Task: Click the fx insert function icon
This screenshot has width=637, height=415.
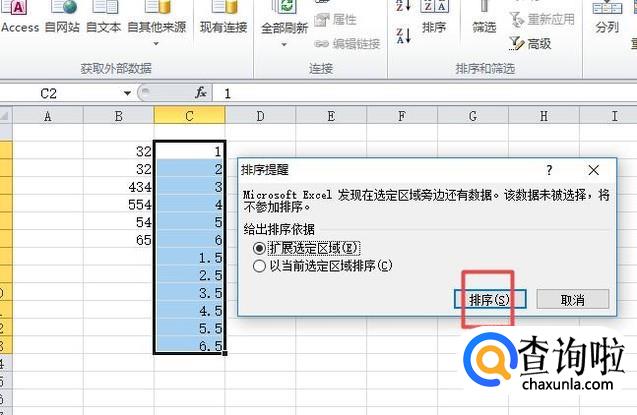Action: [x=201, y=92]
